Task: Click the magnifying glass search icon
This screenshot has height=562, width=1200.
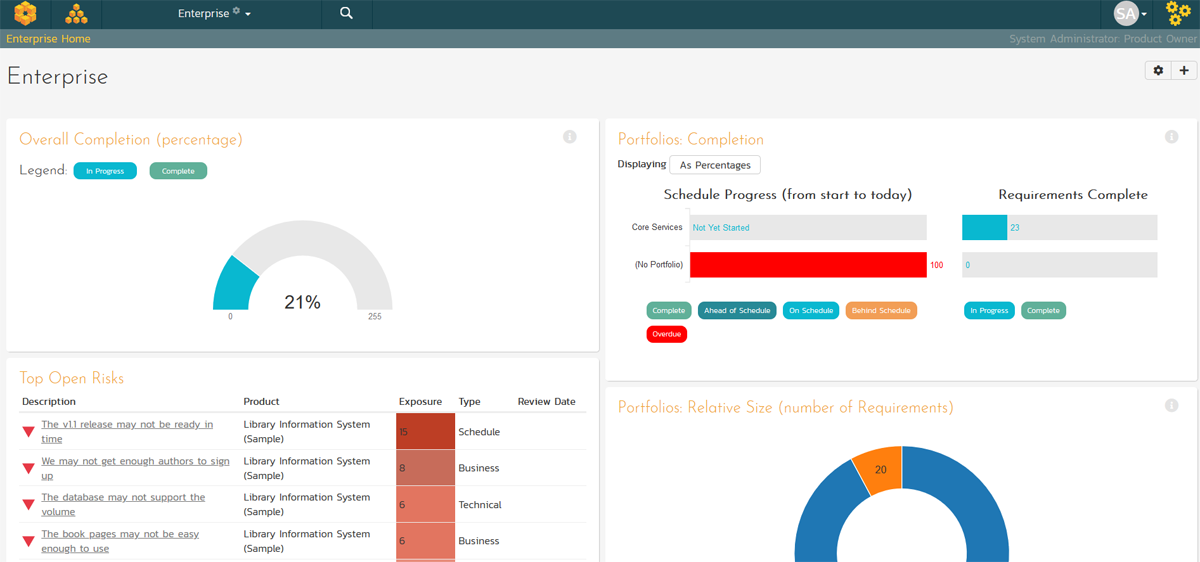Action: coord(346,14)
